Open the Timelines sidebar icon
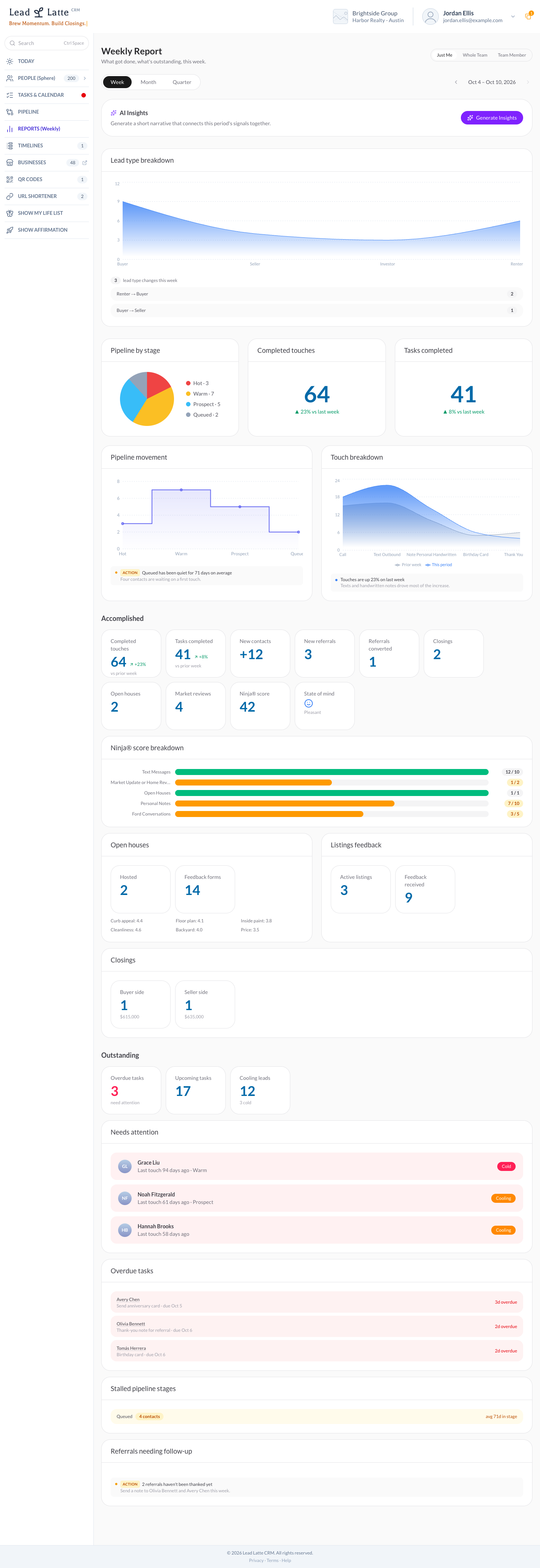This screenshot has height=1568, width=540. [10, 146]
